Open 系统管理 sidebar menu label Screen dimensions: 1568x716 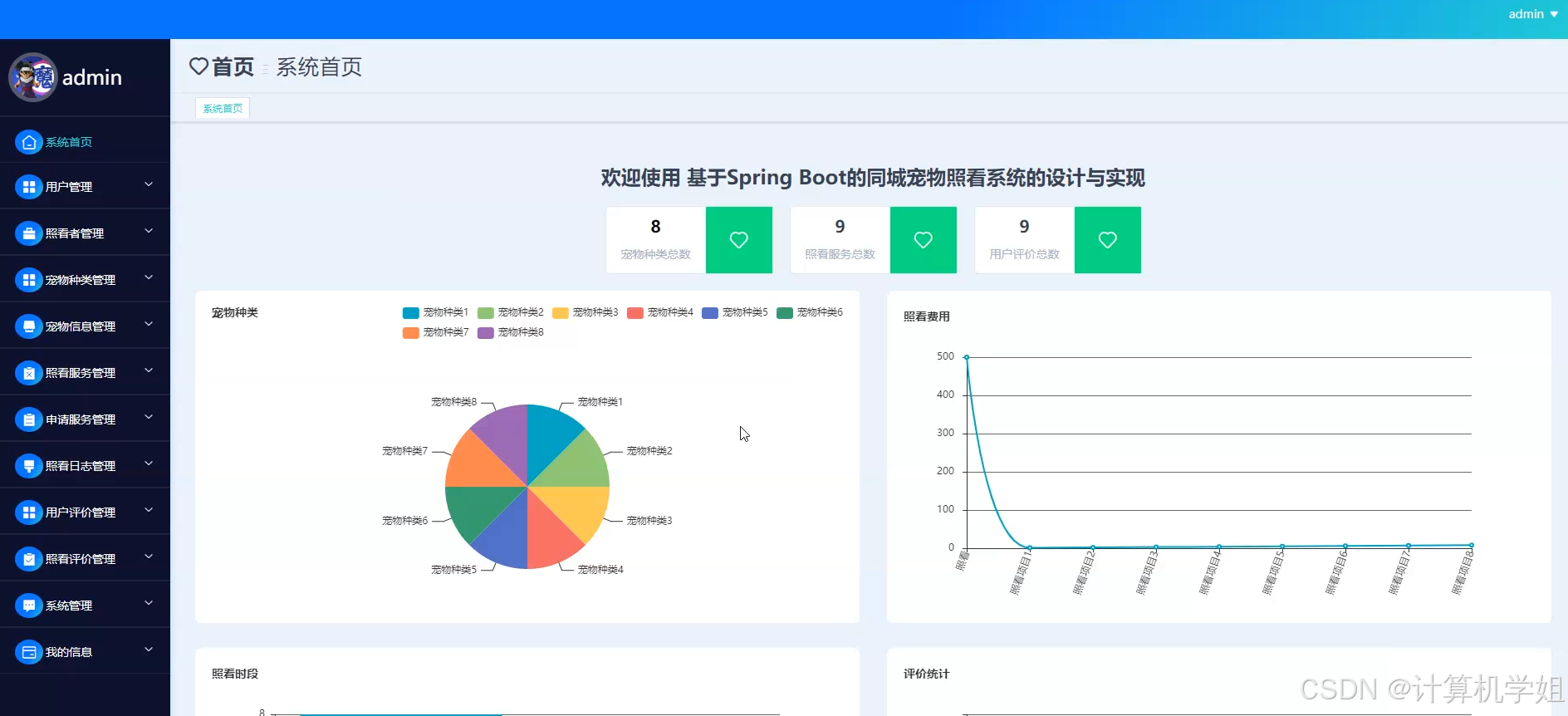tap(69, 606)
